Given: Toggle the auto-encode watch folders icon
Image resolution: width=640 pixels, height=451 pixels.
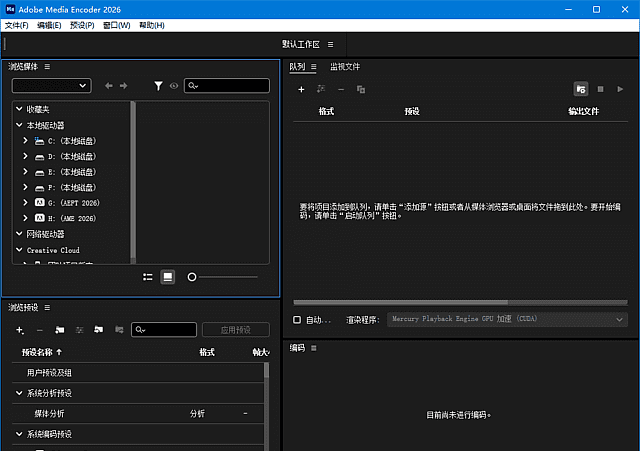Looking at the screenshot, I should point(581,89).
